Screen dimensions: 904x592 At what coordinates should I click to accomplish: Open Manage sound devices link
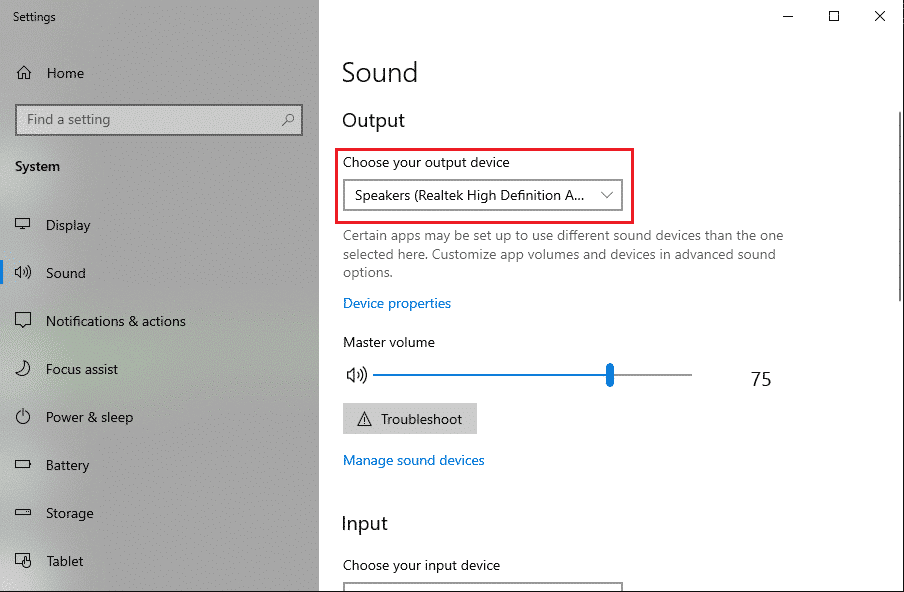(x=413, y=460)
